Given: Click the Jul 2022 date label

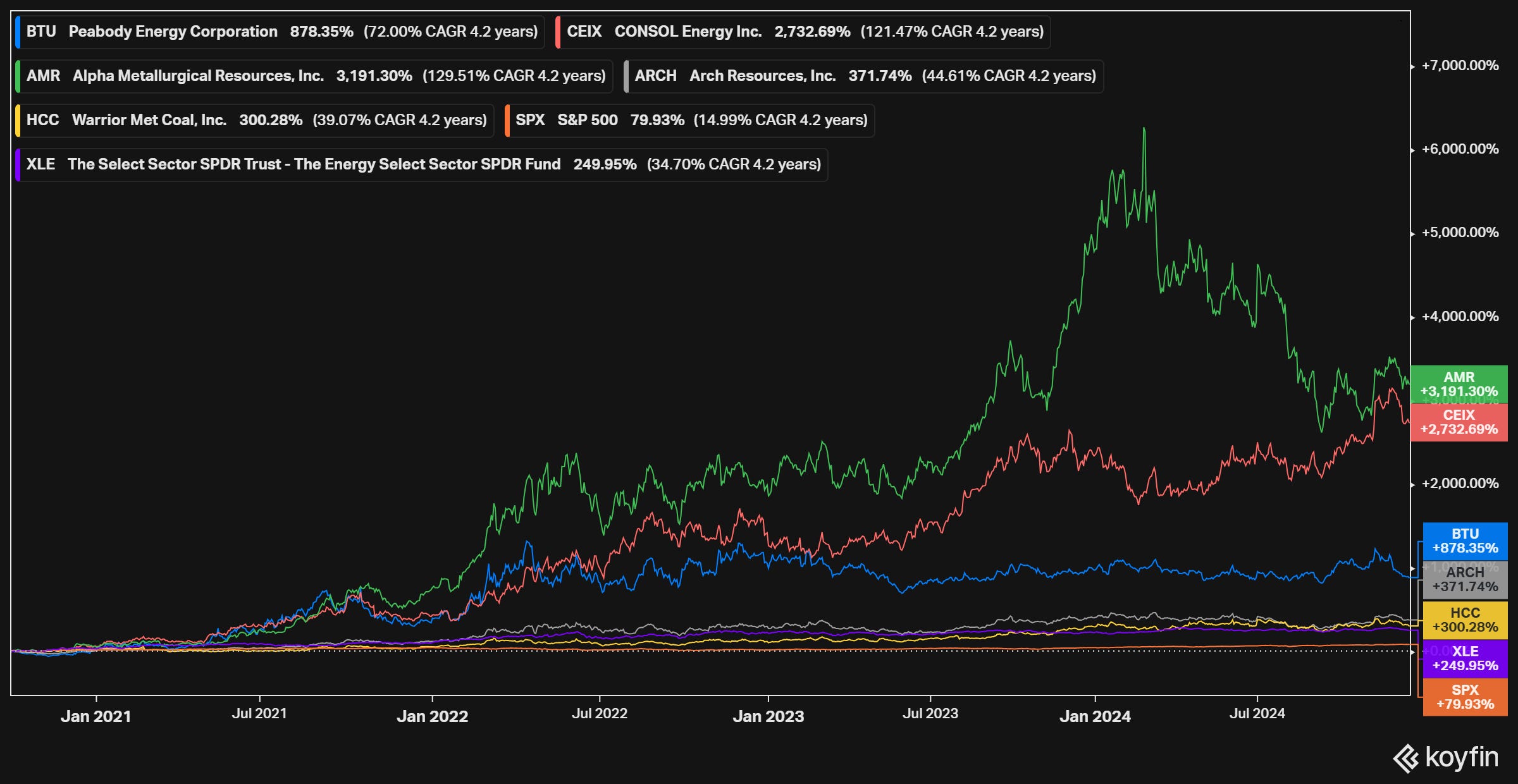Looking at the screenshot, I should pyautogui.click(x=600, y=714).
